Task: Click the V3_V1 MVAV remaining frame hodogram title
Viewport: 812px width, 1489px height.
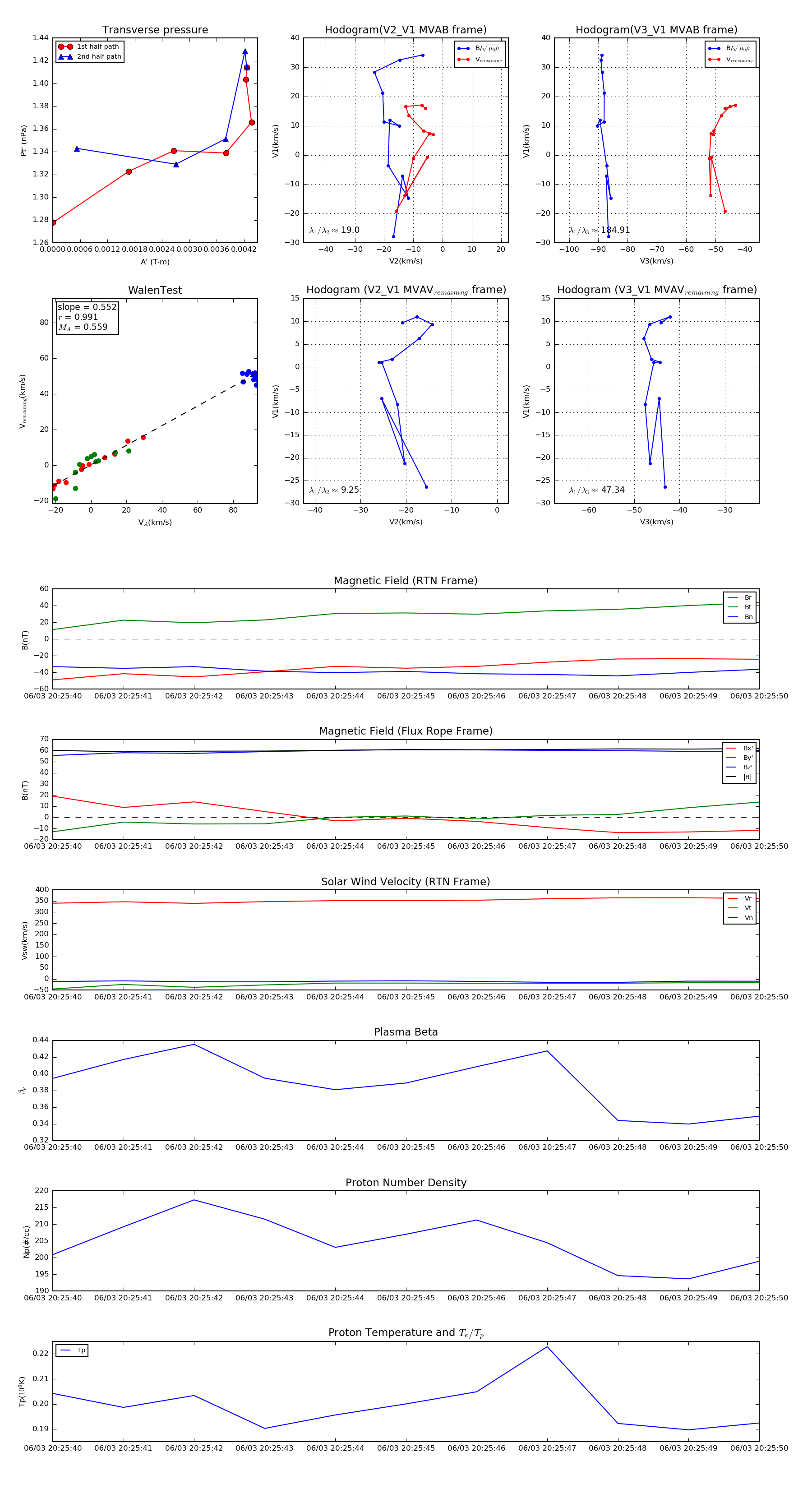Action: [x=656, y=290]
